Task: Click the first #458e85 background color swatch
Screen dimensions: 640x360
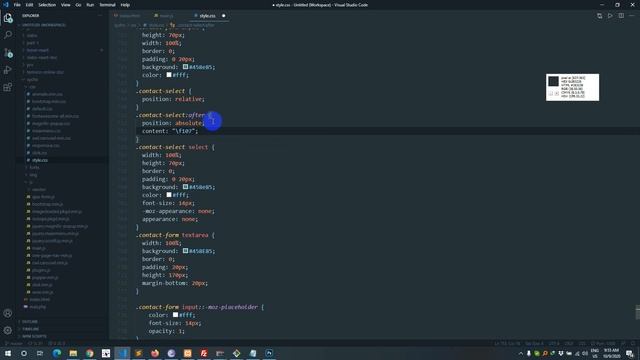Action: [185, 67]
